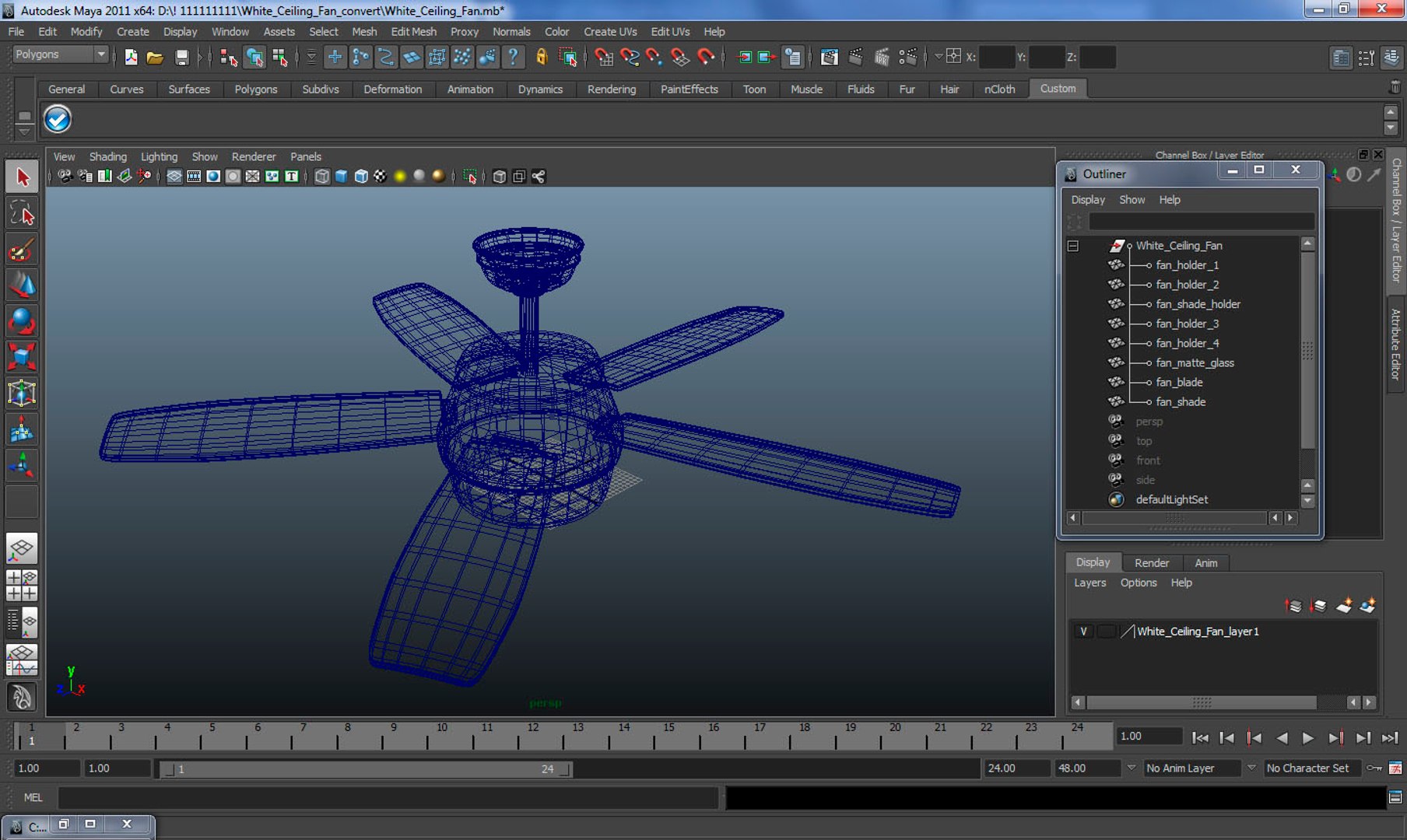Go to the start of playback range

pos(1200,737)
